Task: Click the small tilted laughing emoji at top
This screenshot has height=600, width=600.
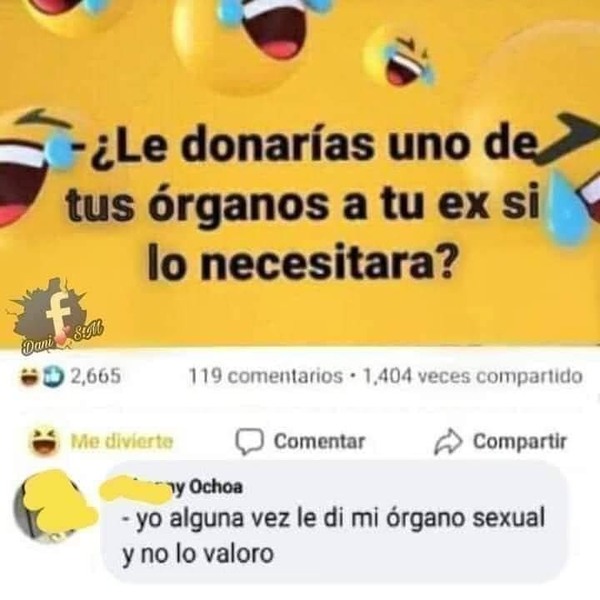Action: tap(399, 58)
